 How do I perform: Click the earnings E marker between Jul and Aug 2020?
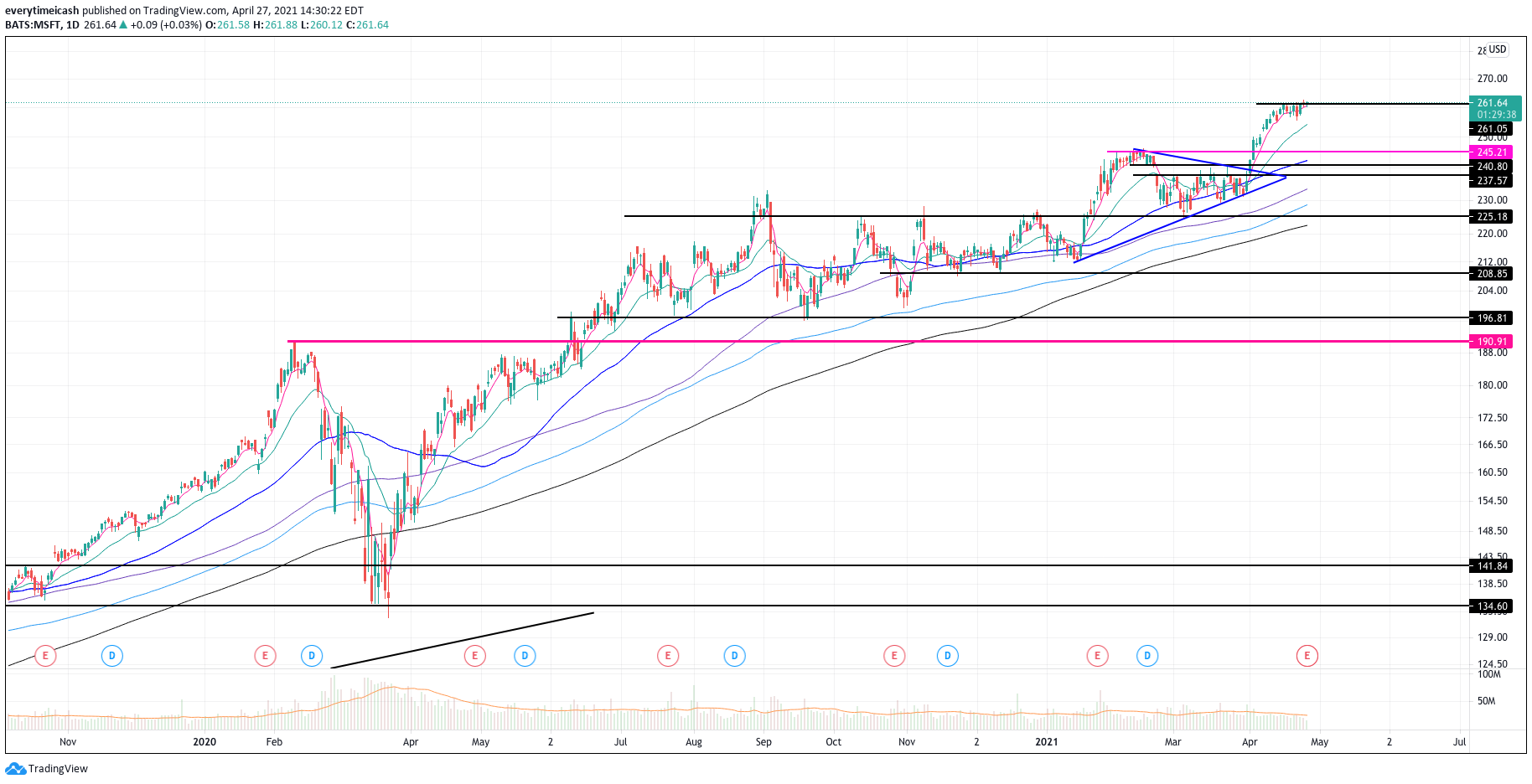click(x=668, y=656)
